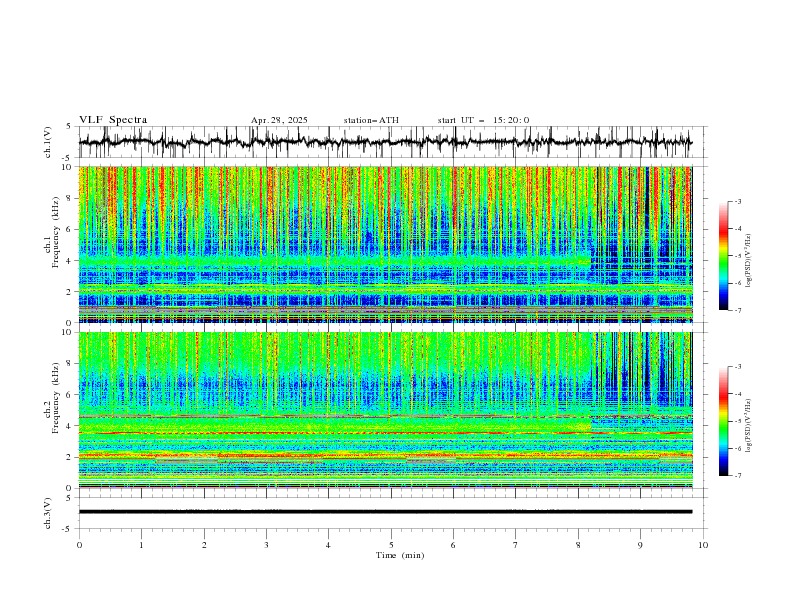792x612 pixels.
Task: Click the "-3" tick on ch.1 colorbar
Action: [x=738, y=201]
